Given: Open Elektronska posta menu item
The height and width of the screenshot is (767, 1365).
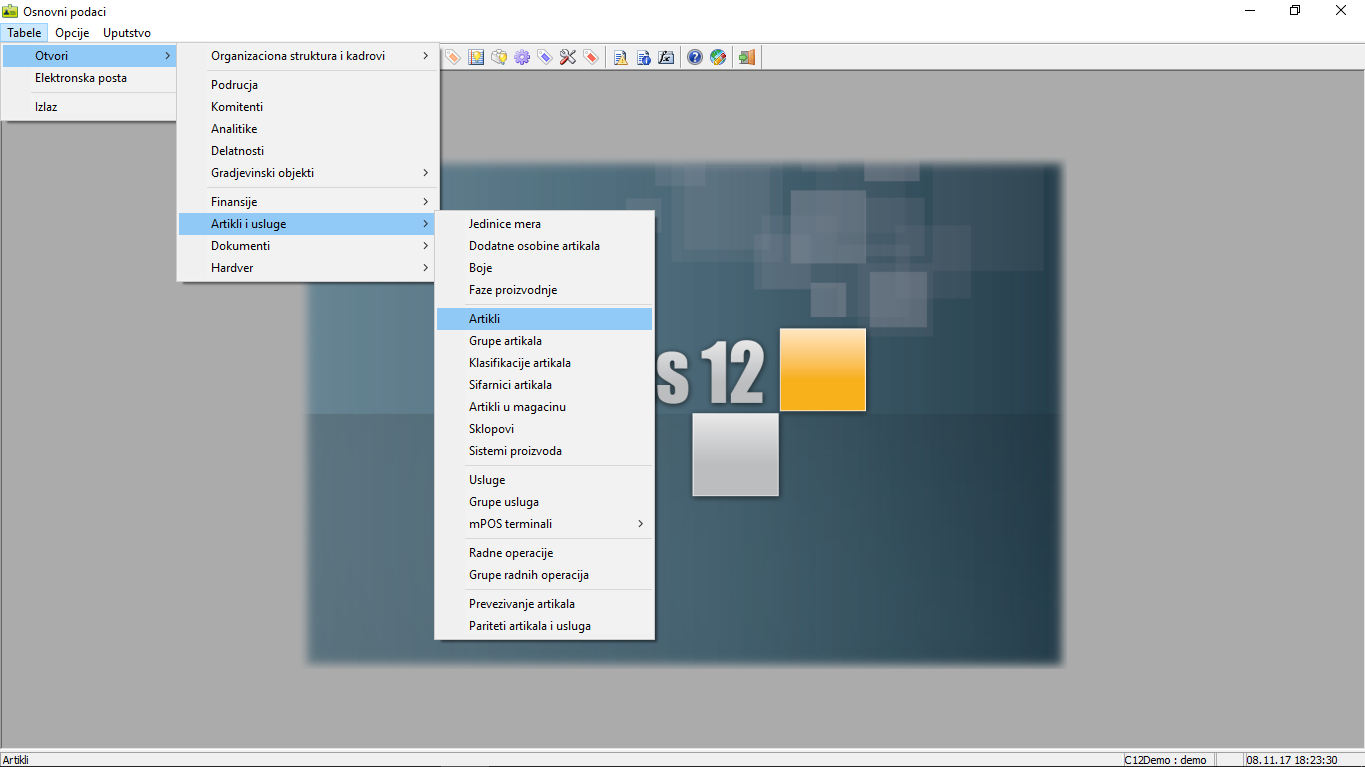Looking at the screenshot, I should click(x=81, y=78).
